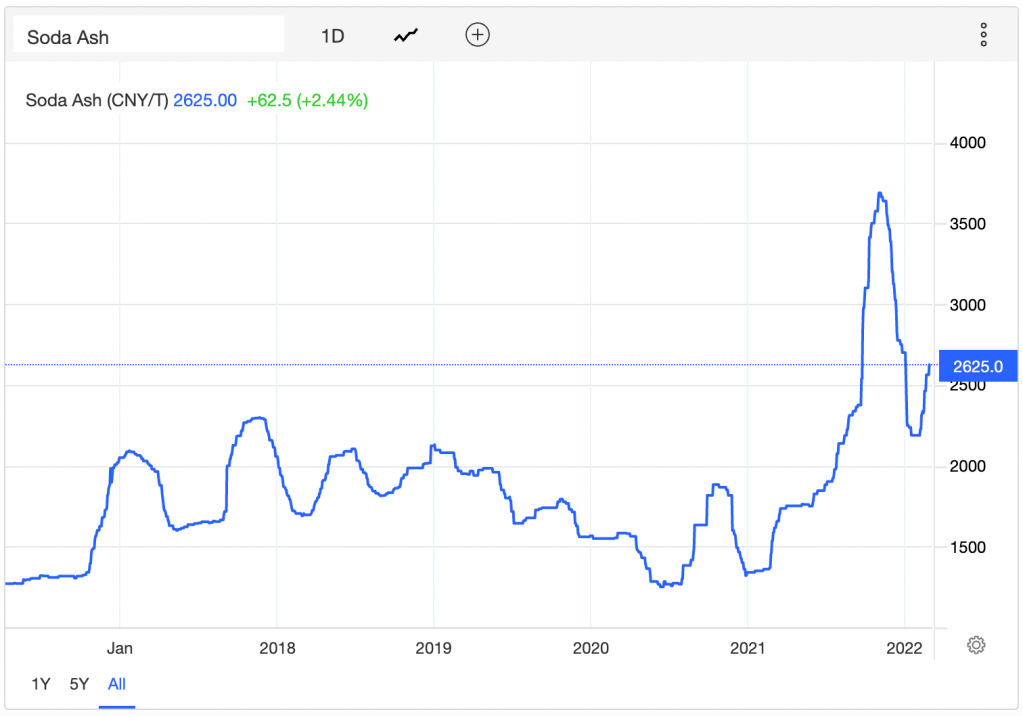Expand the overflow menu at top right
The image size is (1023, 716).
coord(983,33)
